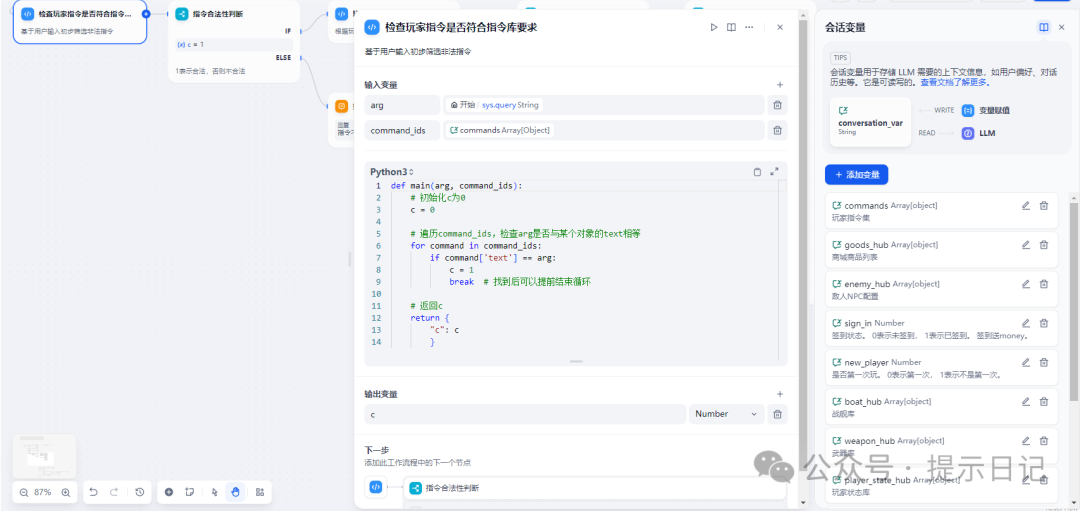1080x511 pixels.
Task: Open the Number output type dropdown
Action: pos(726,414)
